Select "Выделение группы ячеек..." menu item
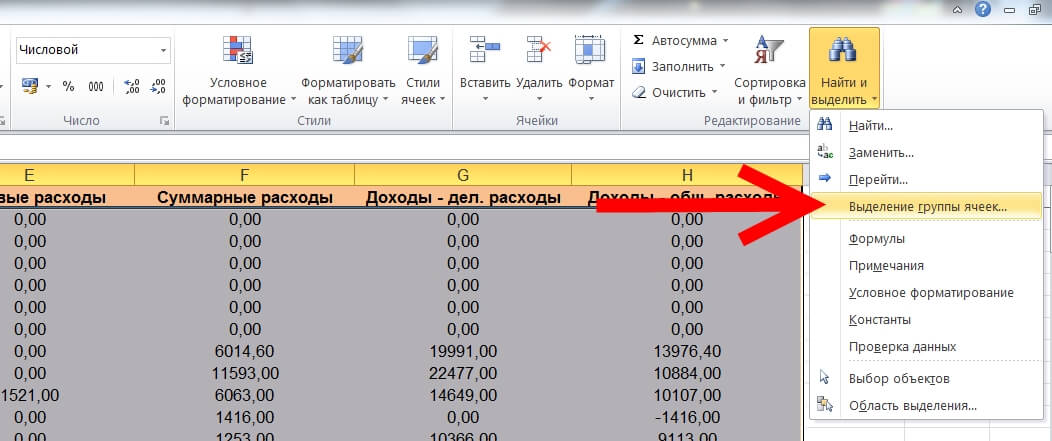The width and height of the screenshot is (1052, 441). [927, 207]
